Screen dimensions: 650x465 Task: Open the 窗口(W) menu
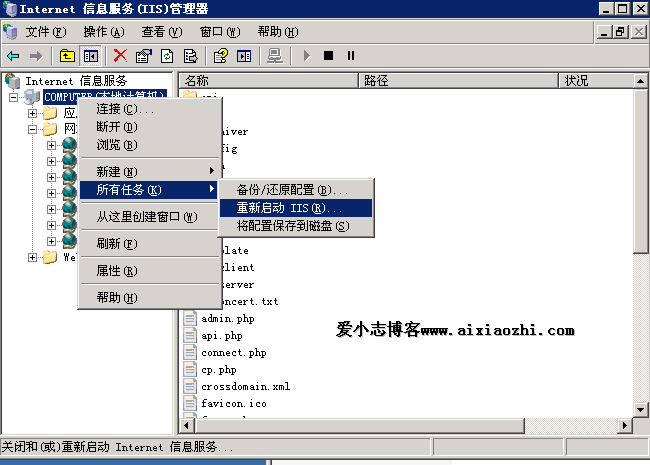point(220,32)
